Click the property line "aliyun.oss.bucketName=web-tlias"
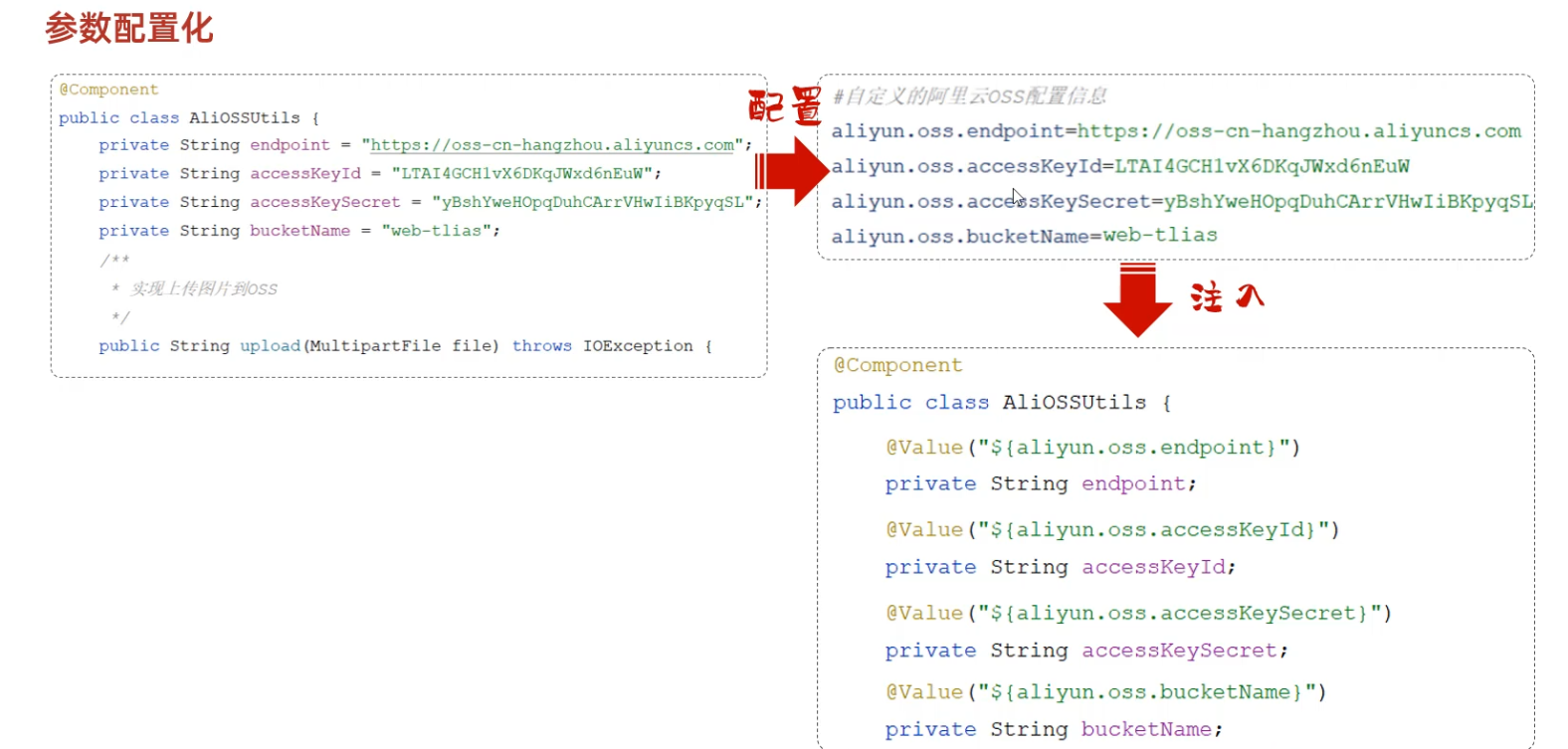 (1025, 236)
